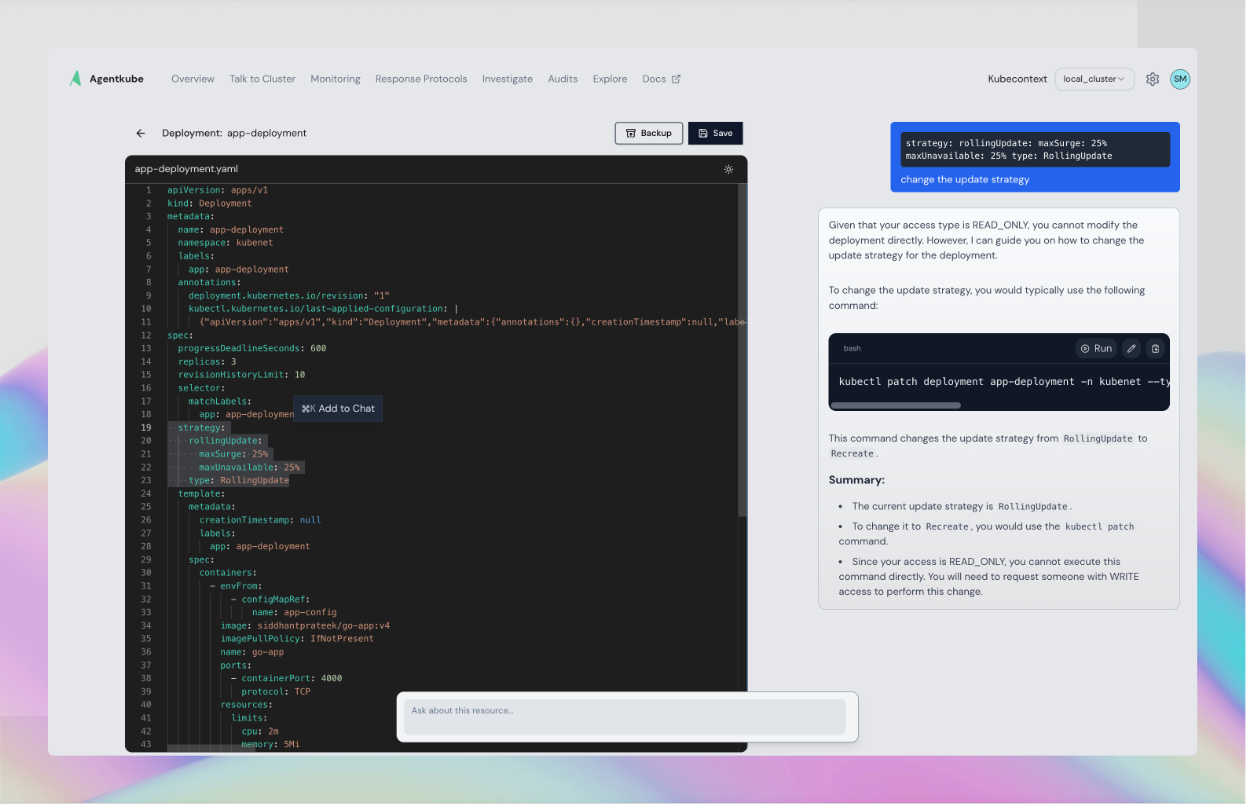Switch to Investigate tab
The image size is (1246, 804).
click(507, 79)
